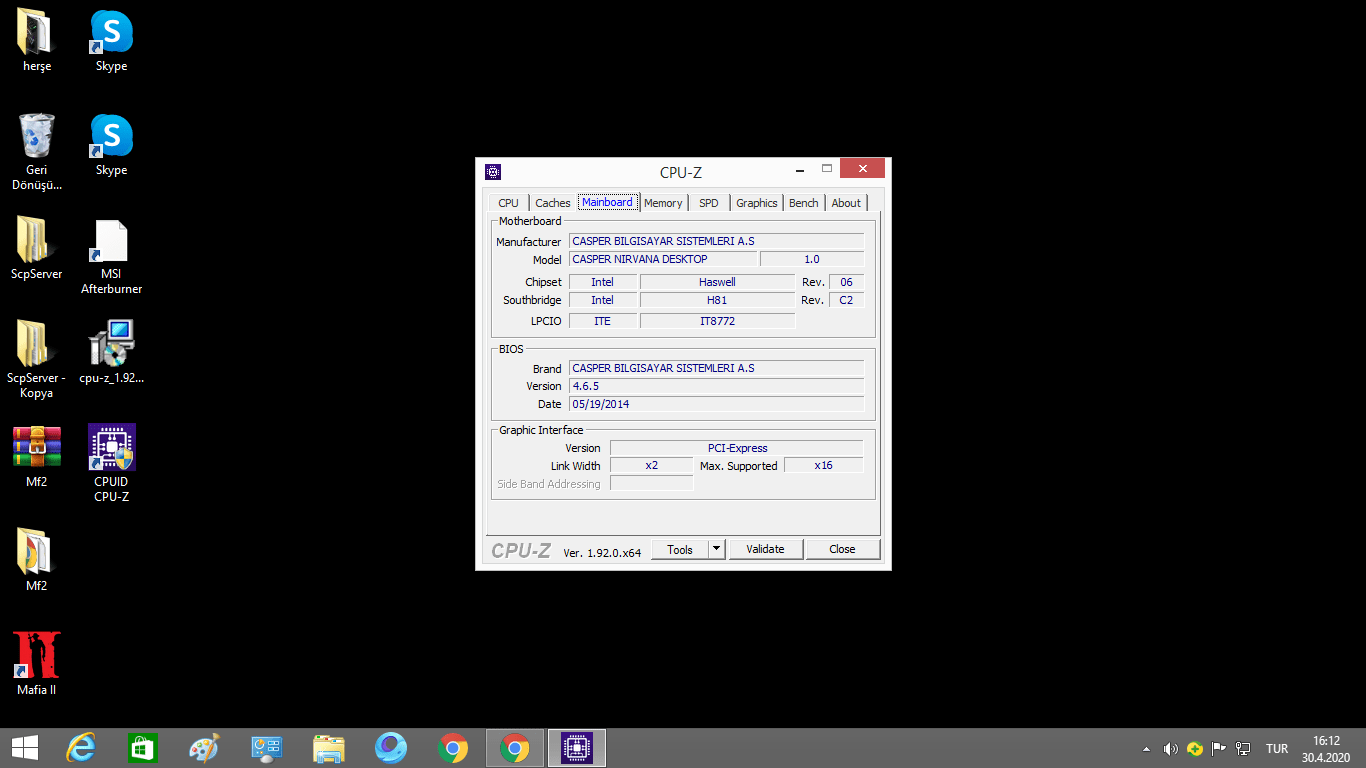This screenshot has height=768, width=1366.
Task: Click the CPU-Z title bar app icon
Action: click(x=493, y=172)
